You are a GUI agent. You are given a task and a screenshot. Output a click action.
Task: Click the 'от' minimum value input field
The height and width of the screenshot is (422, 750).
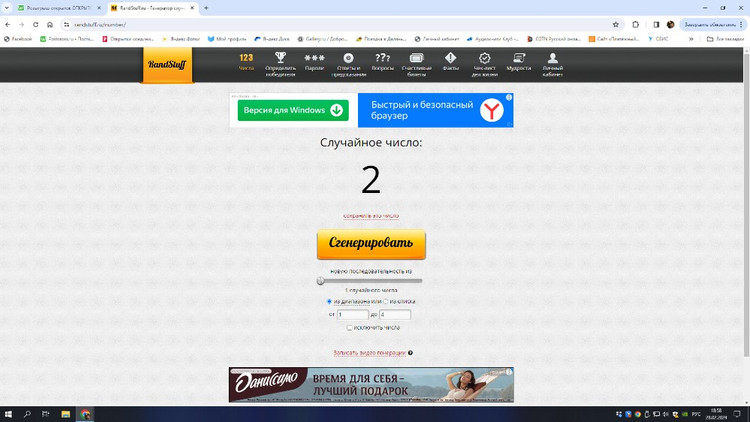353,314
